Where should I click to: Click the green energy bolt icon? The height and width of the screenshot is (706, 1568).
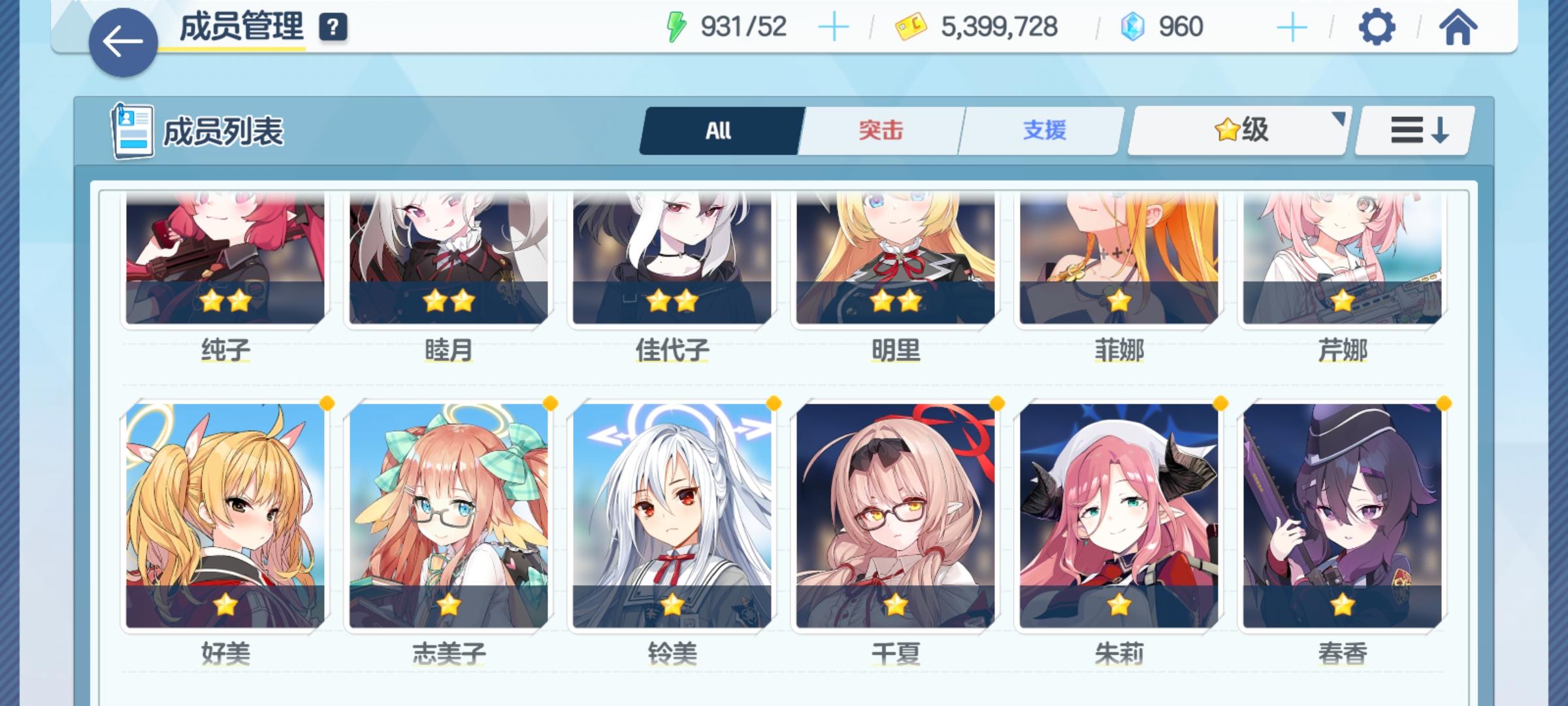tap(676, 27)
